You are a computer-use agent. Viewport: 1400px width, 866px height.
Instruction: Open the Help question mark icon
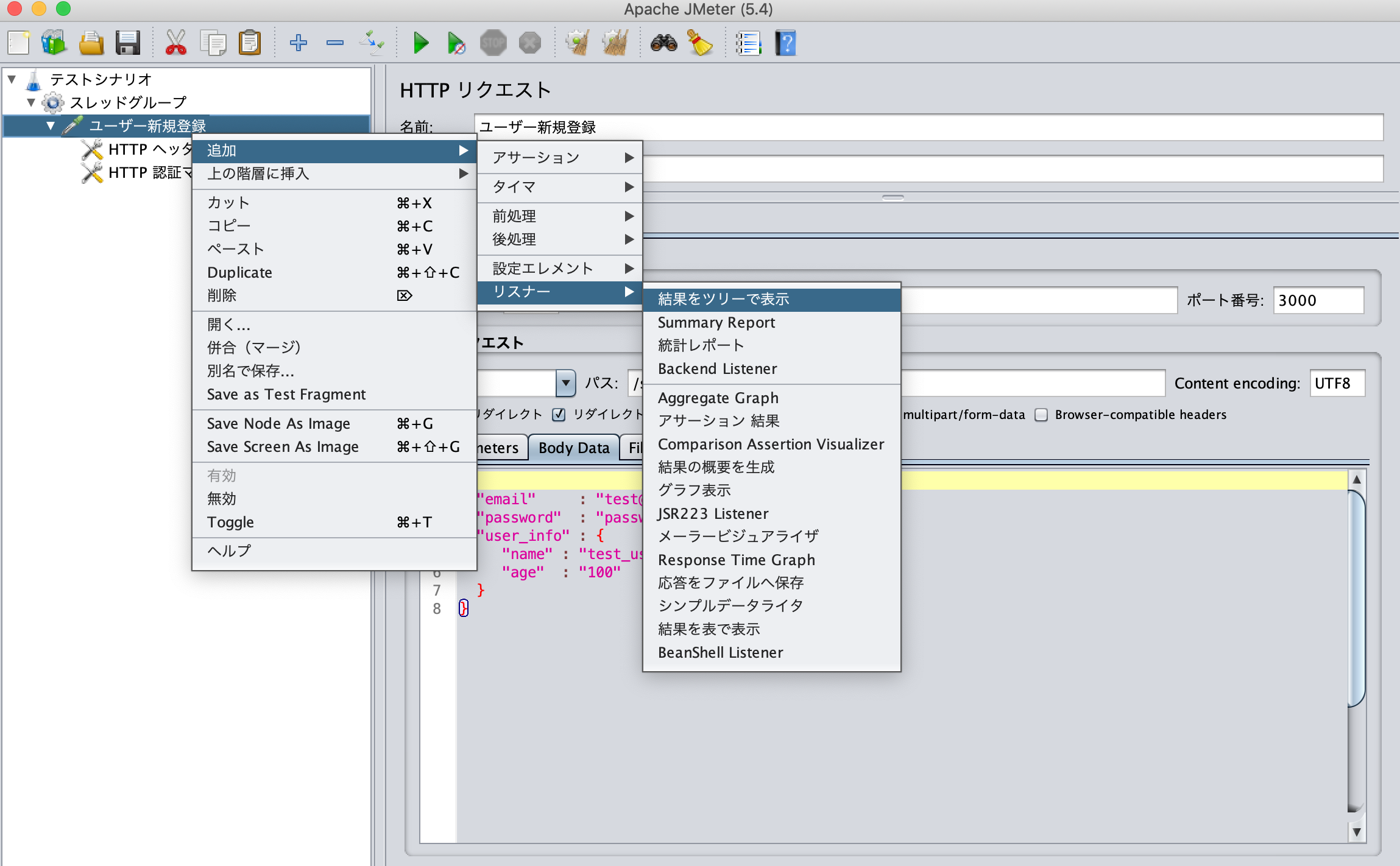coord(786,43)
